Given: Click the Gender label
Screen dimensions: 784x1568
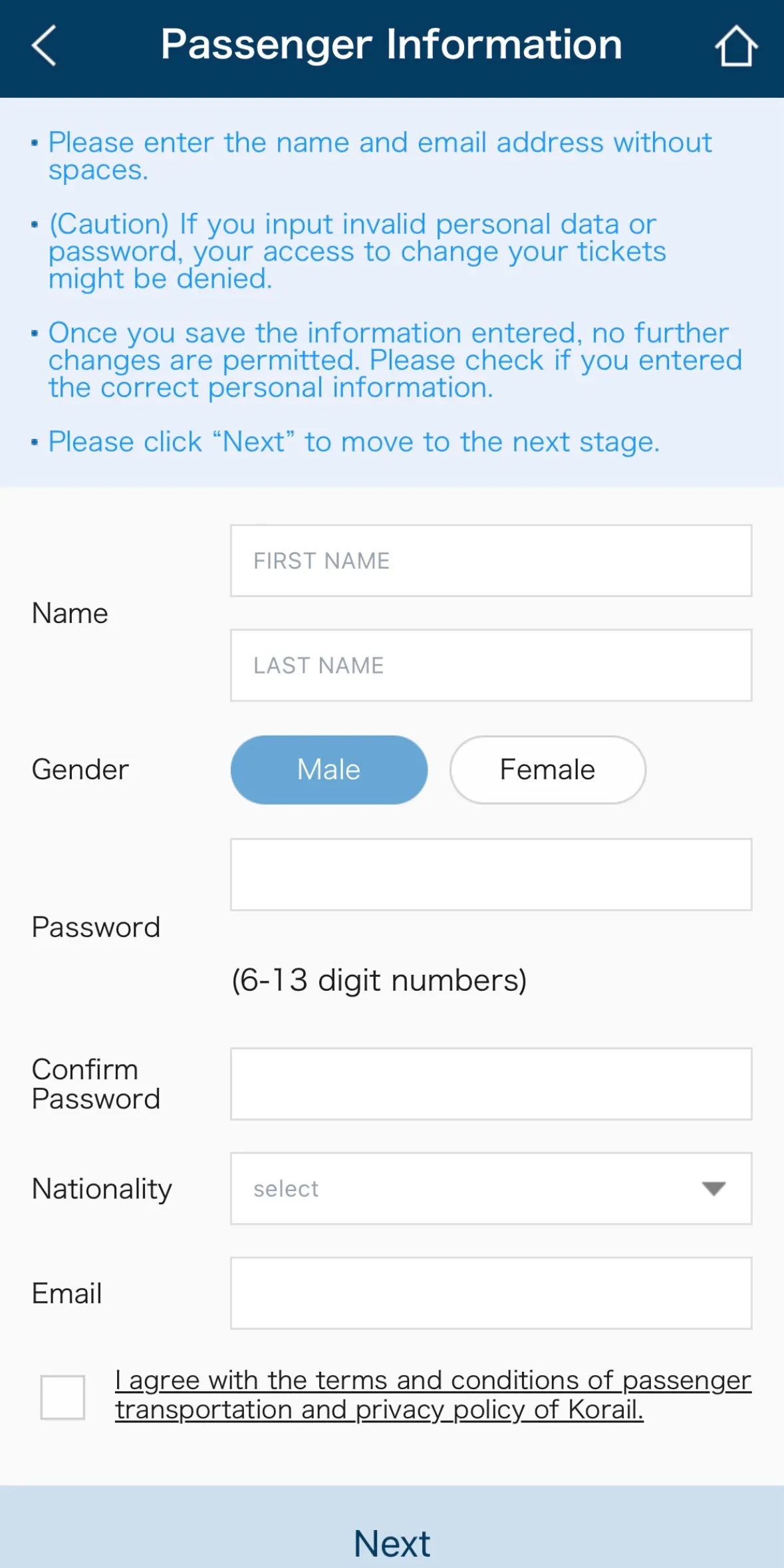Looking at the screenshot, I should click(80, 769).
